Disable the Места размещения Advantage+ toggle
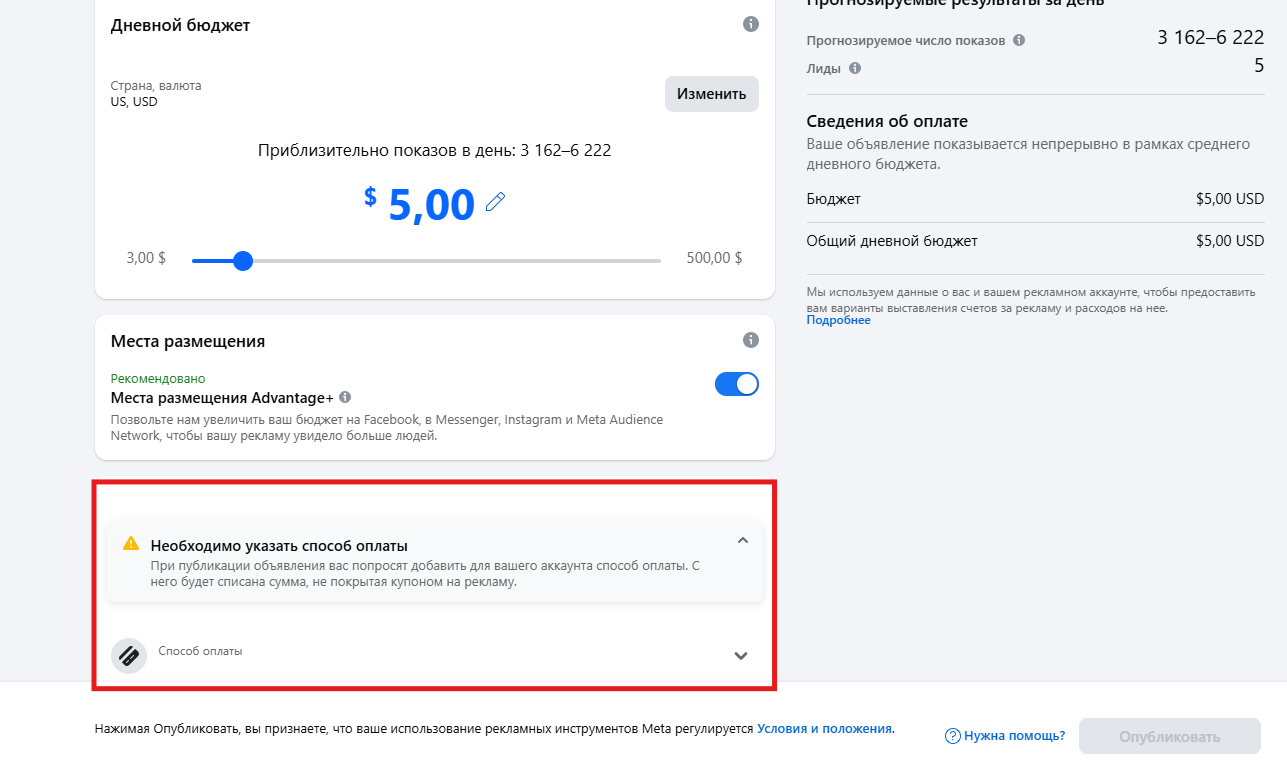The height and width of the screenshot is (763, 1287). click(737, 383)
